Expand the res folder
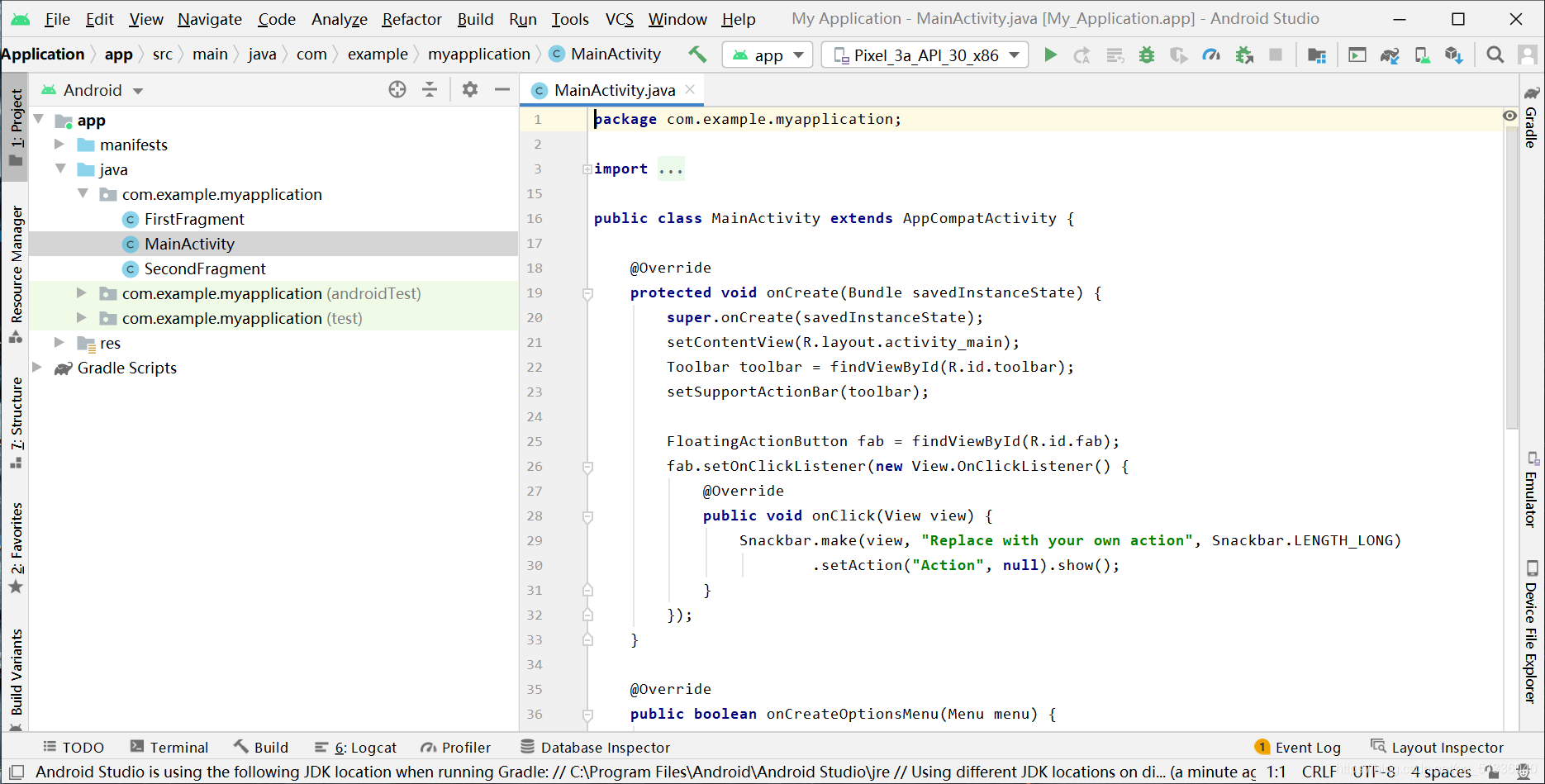Image resolution: width=1545 pixels, height=784 pixels. [x=59, y=342]
